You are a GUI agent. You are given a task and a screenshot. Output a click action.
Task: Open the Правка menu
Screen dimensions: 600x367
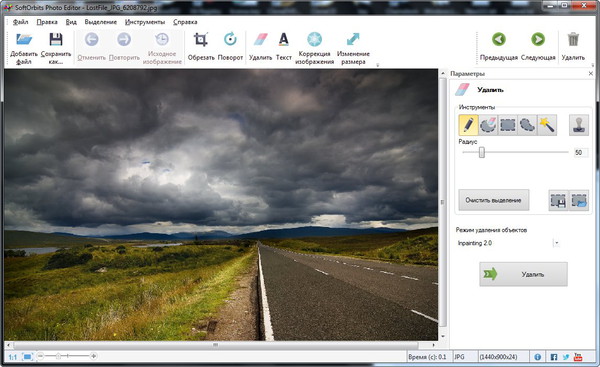(47, 22)
